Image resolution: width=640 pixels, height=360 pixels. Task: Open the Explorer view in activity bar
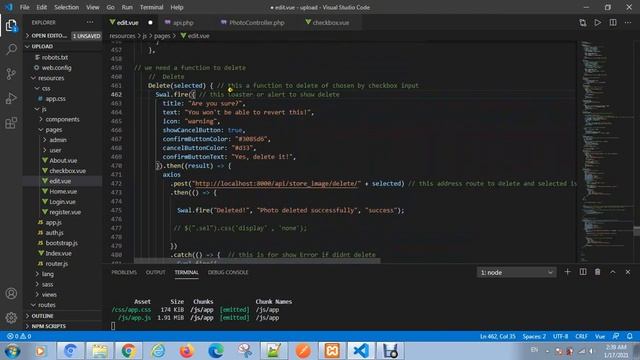pos(11,26)
